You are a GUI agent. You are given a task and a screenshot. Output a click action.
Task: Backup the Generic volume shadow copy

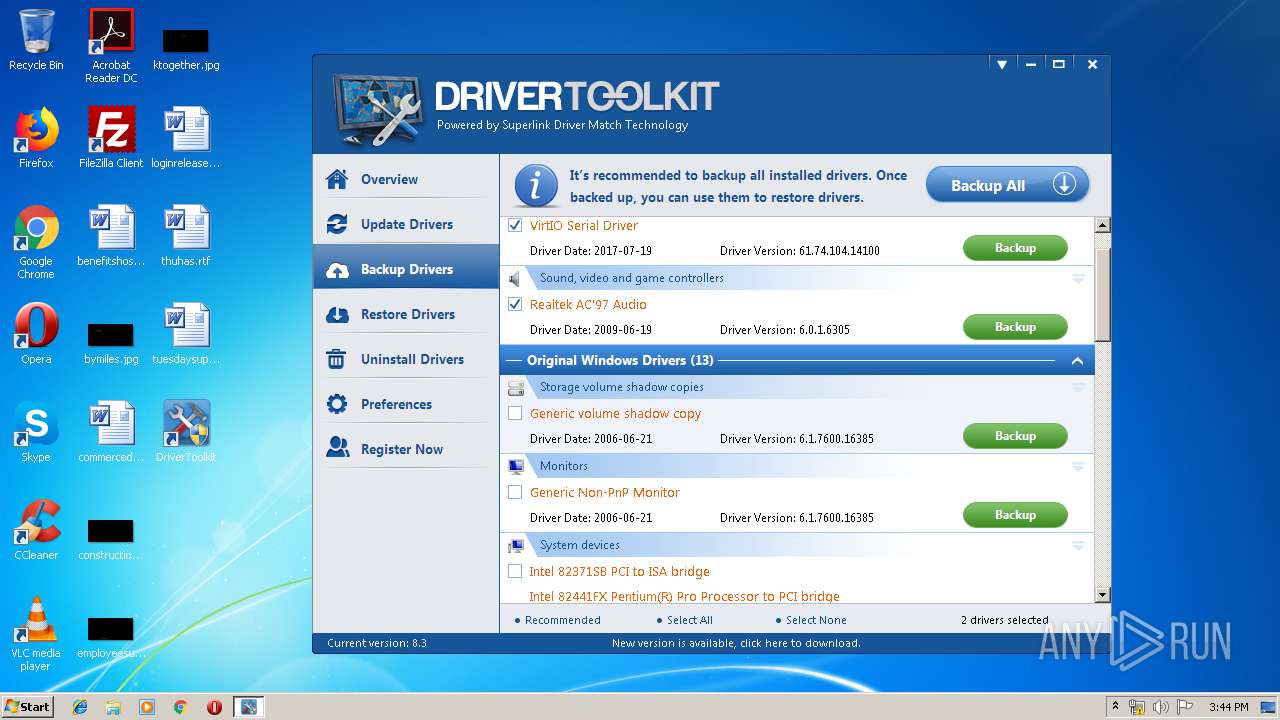coord(1015,436)
